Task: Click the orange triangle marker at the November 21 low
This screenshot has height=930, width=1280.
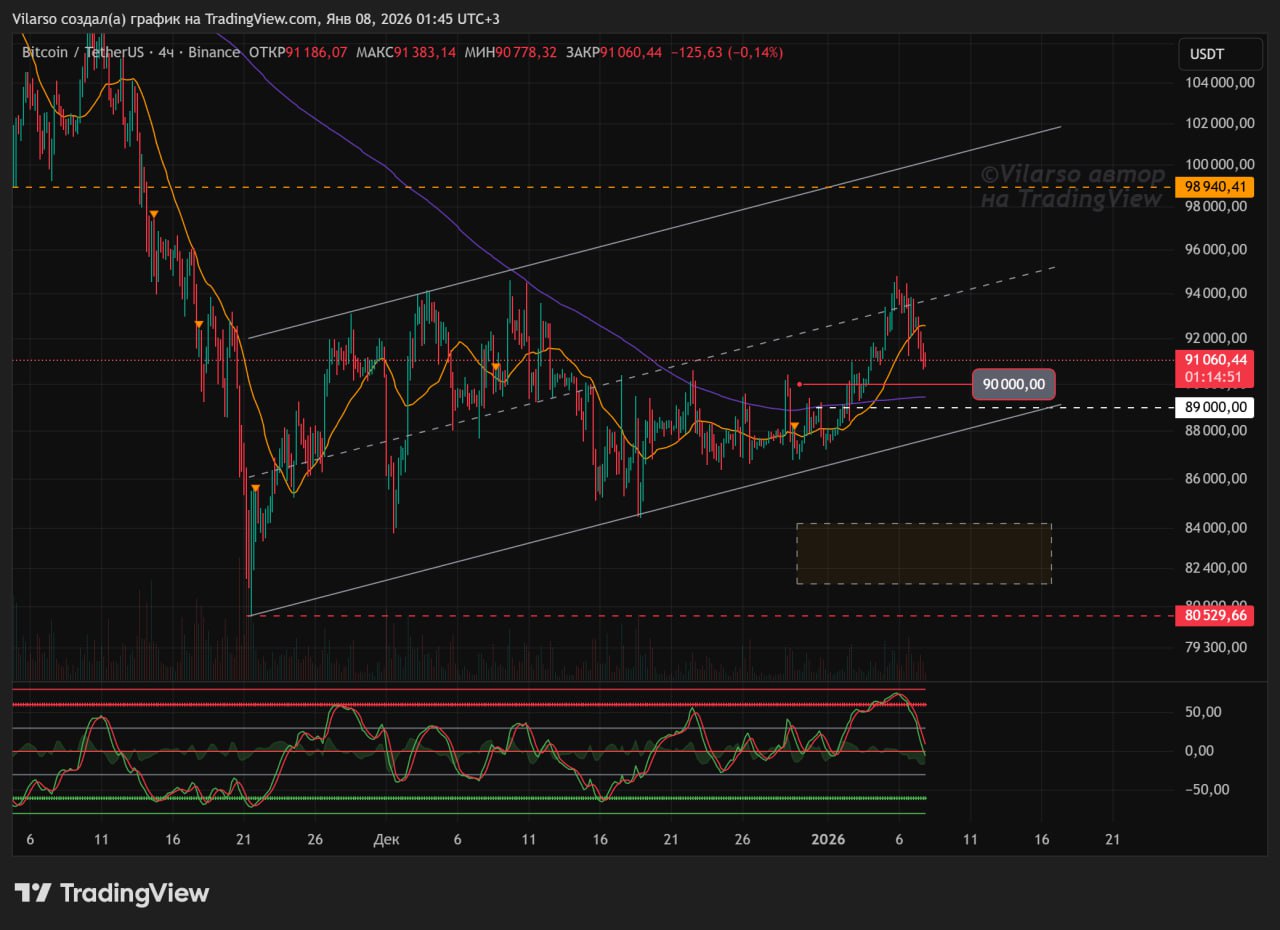Action: point(256,488)
